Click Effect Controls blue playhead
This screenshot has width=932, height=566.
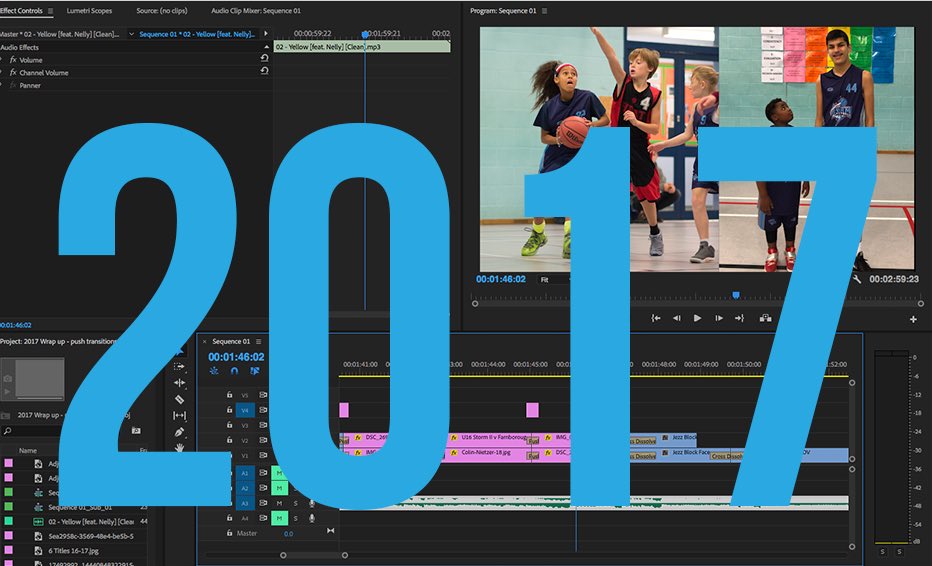tap(365, 34)
